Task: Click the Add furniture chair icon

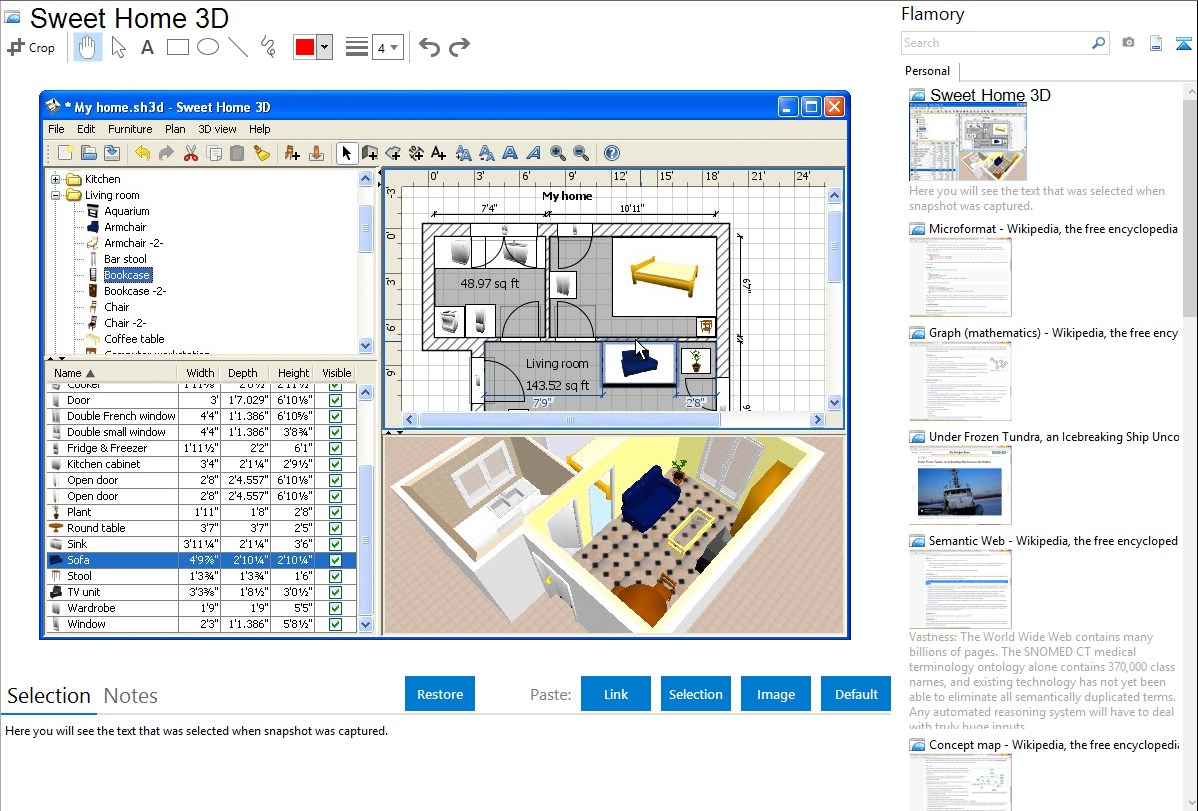Action: tap(292, 153)
